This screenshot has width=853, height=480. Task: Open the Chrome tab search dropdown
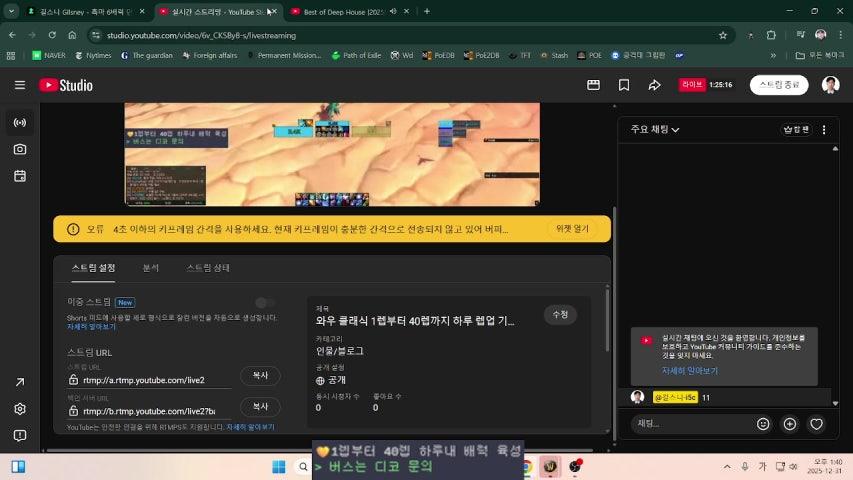click(x=11, y=11)
